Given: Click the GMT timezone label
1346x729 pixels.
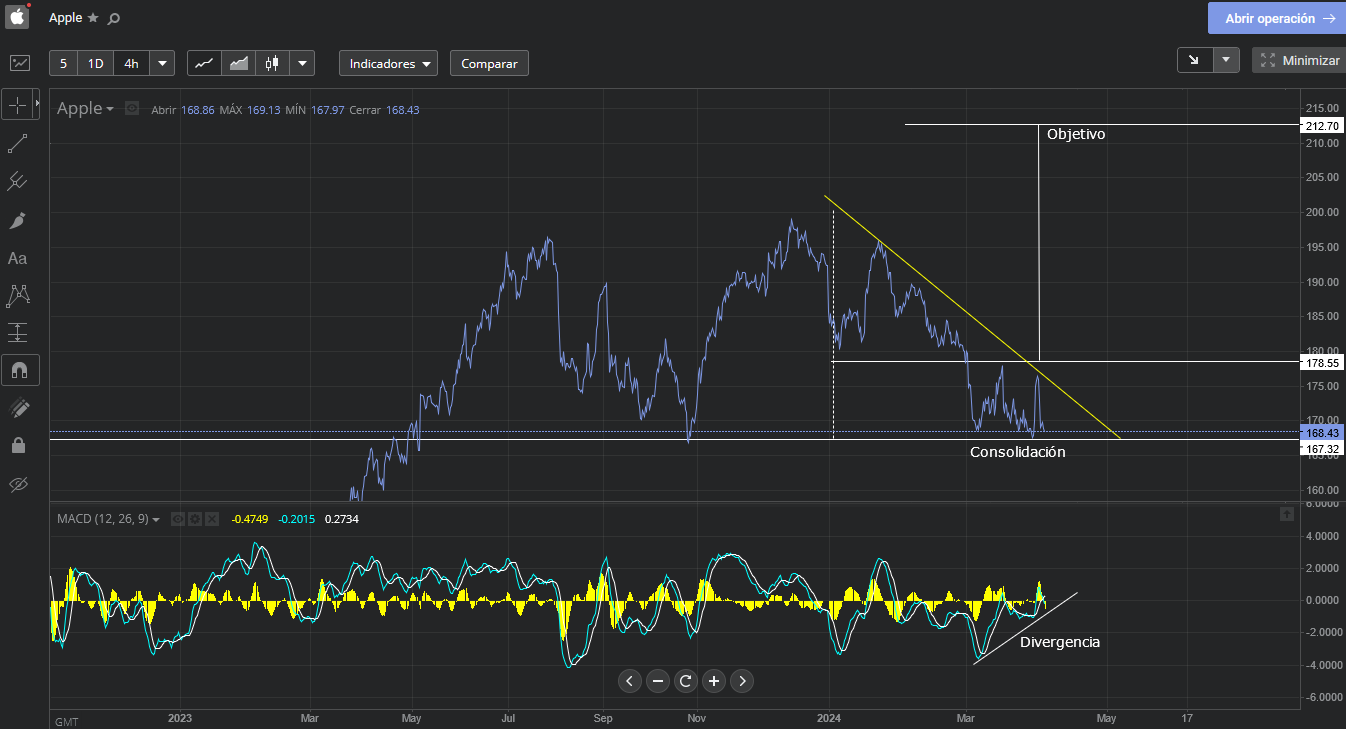Looking at the screenshot, I should click(67, 721).
